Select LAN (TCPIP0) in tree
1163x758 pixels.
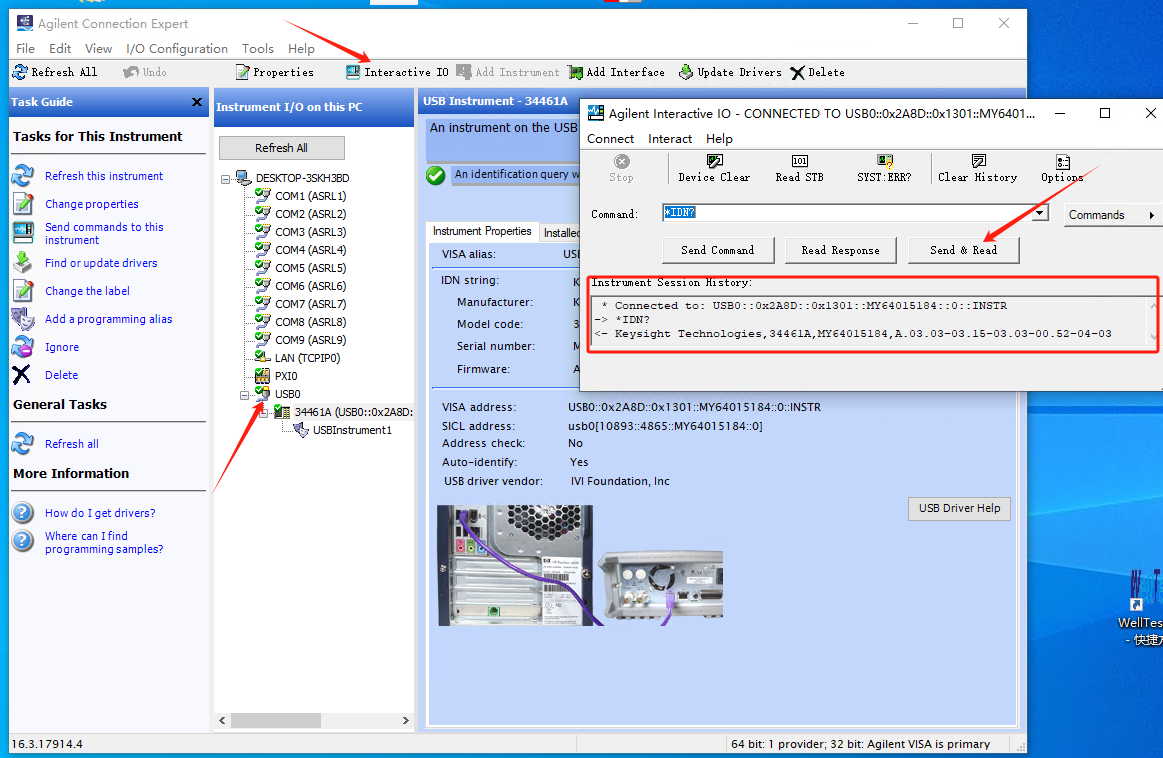click(307, 357)
